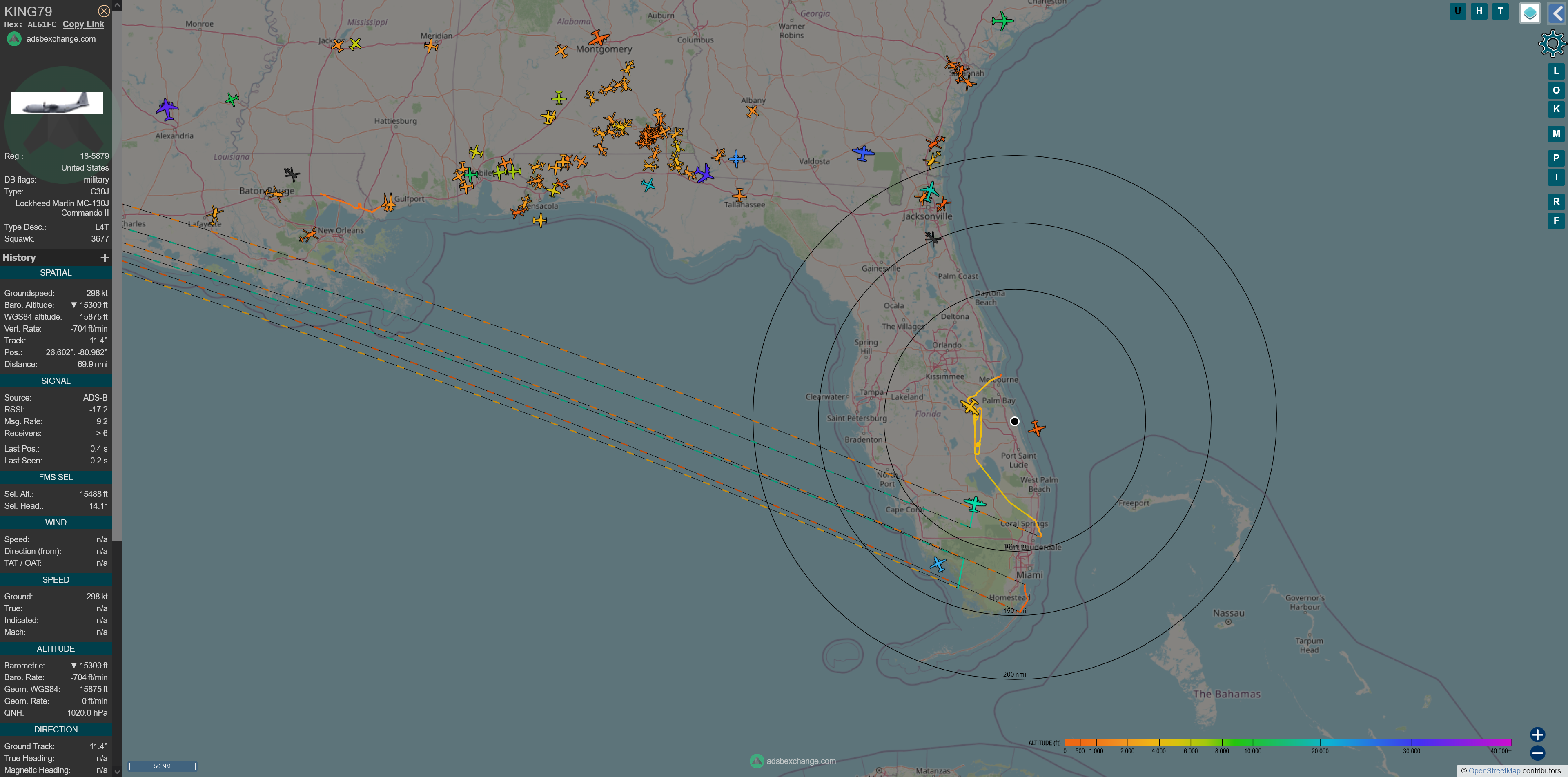Open the settings gear icon

point(1553,44)
